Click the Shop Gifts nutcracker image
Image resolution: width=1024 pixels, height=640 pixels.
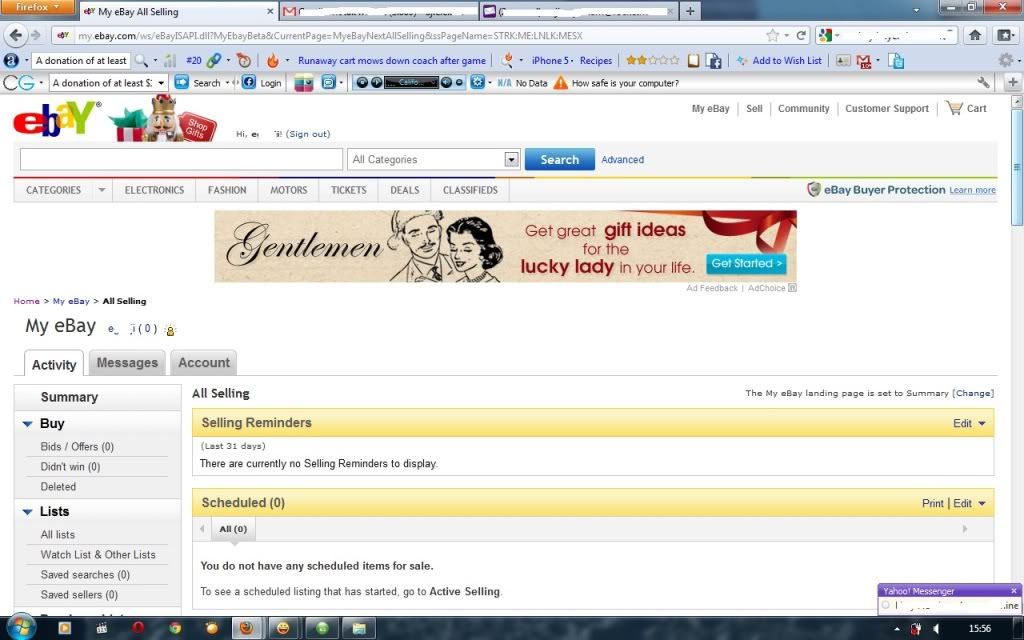[163, 119]
